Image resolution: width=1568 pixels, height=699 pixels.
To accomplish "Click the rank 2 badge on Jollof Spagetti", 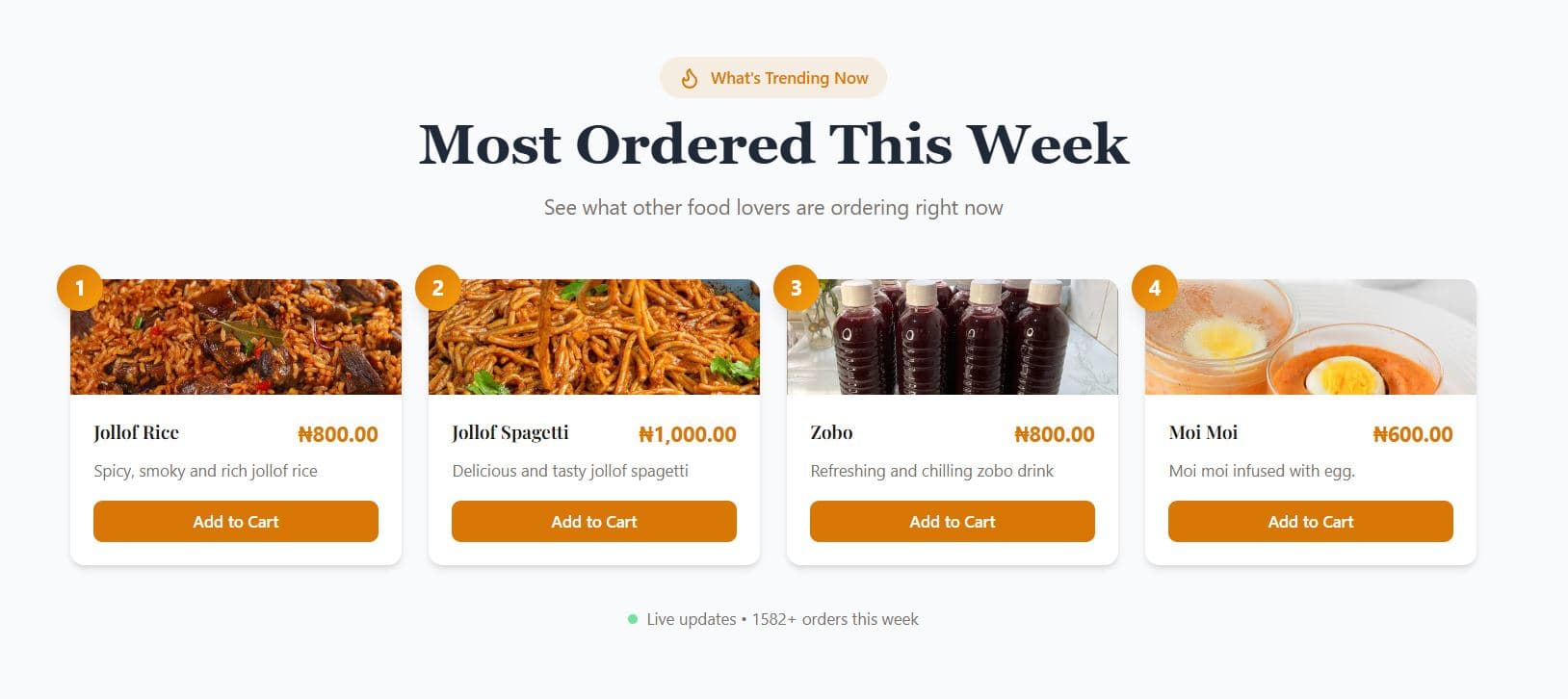I will (x=438, y=288).
